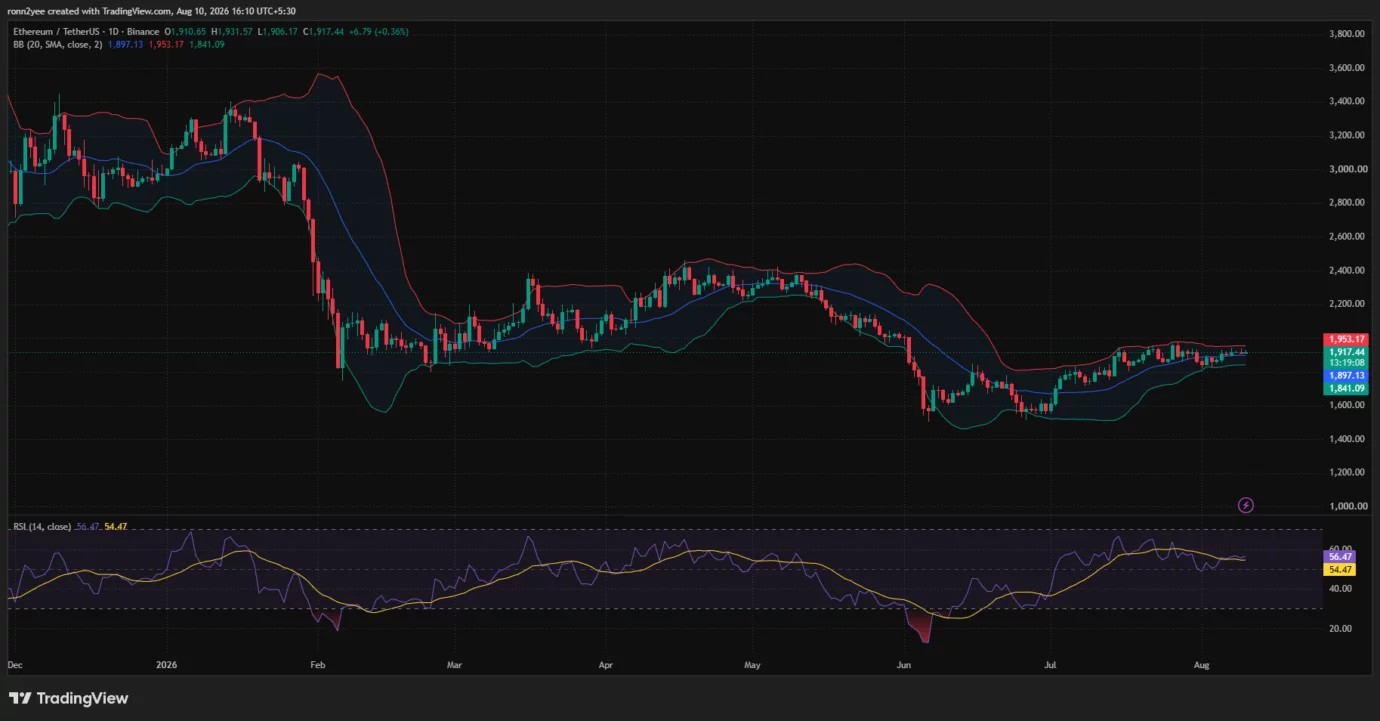Click the May label on the time axis
The image size is (1380, 721).
coord(753,664)
